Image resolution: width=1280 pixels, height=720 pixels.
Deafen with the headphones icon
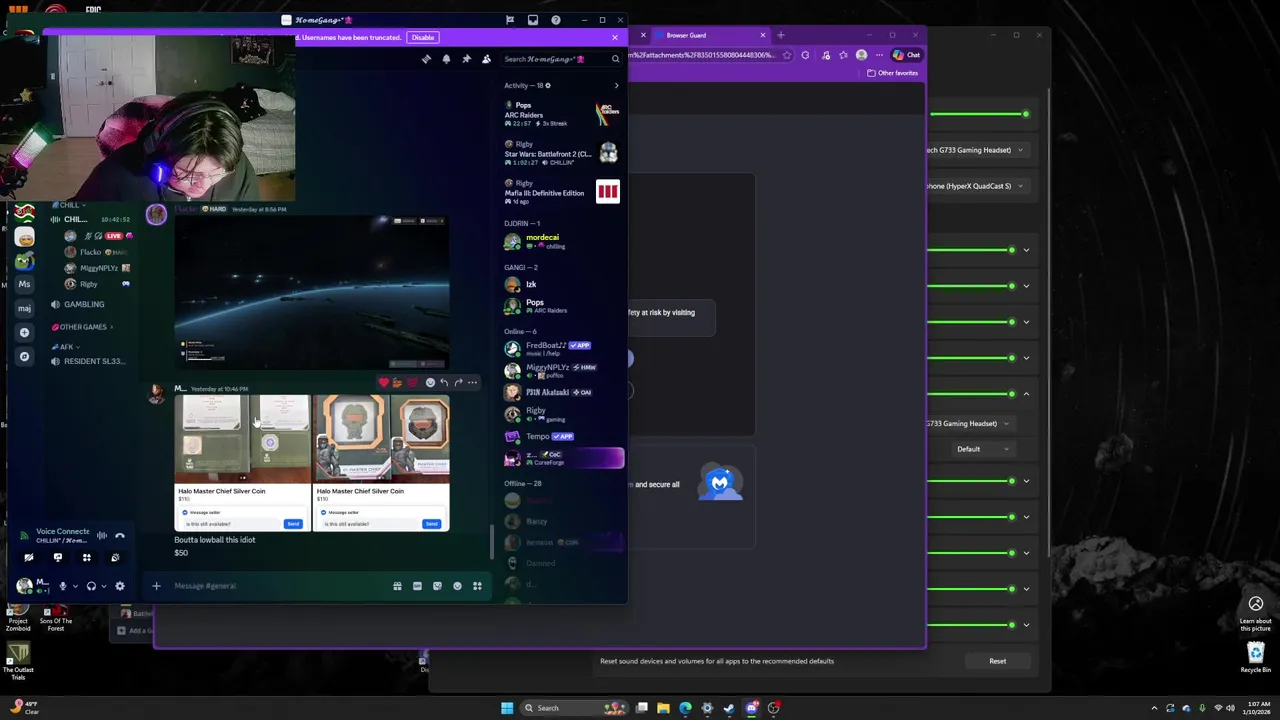(x=91, y=586)
